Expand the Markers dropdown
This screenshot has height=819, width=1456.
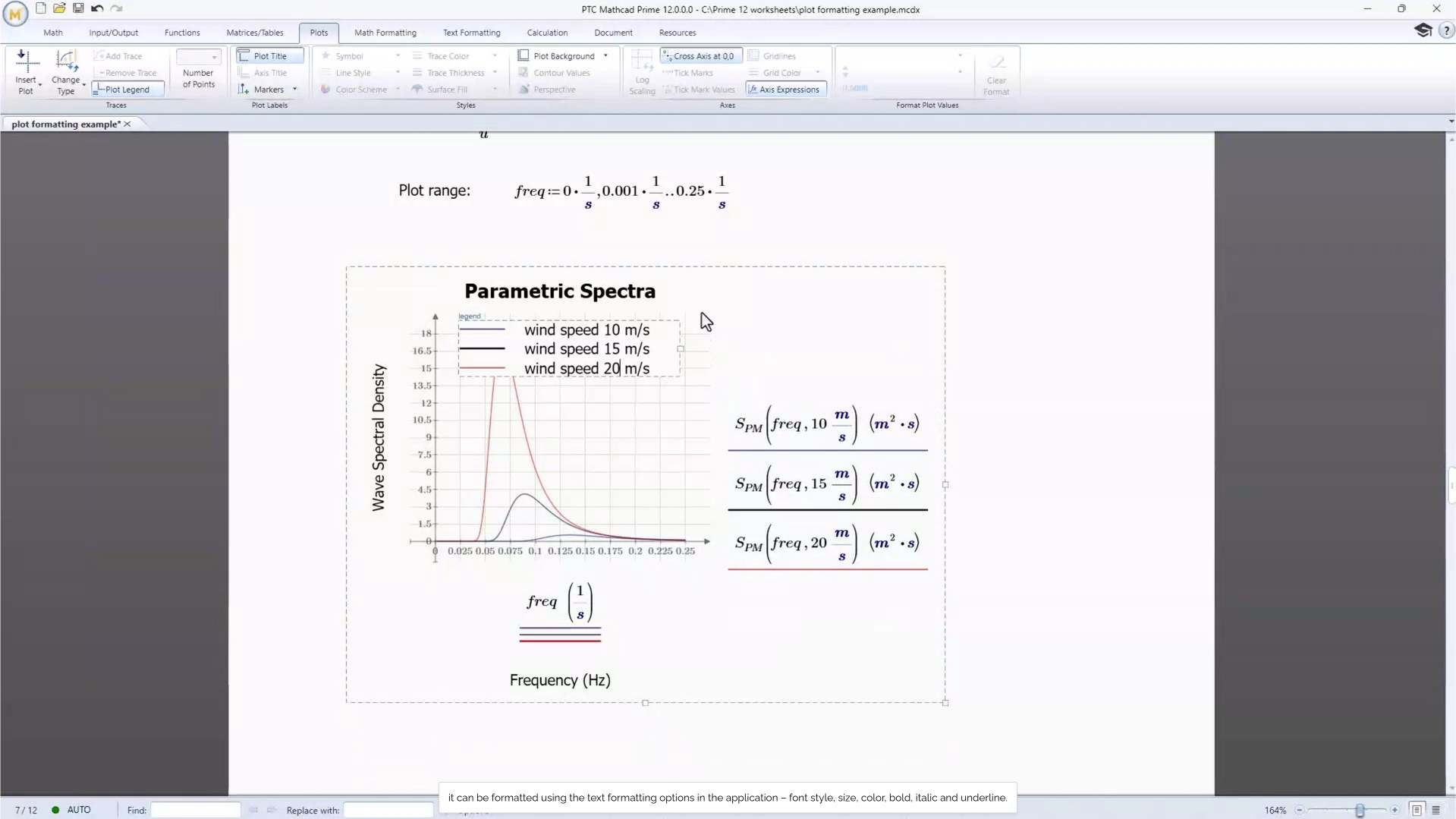[294, 90]
